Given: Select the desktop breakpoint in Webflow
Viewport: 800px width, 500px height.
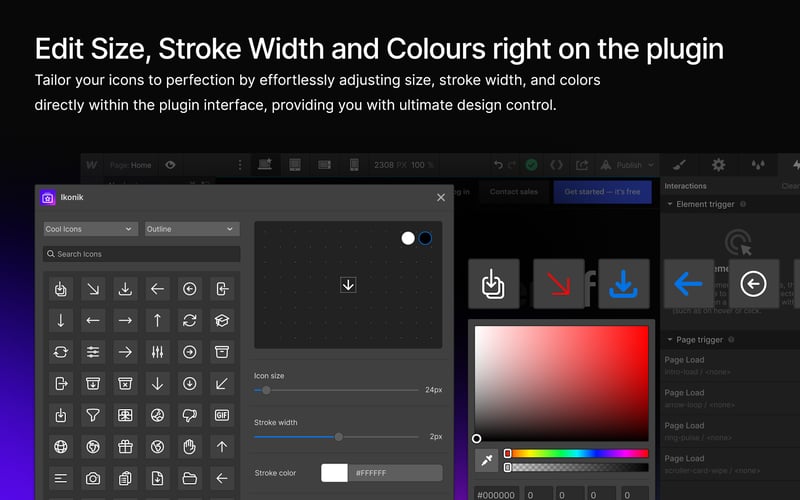Looking at the screenshot, I should click(265, 164).
